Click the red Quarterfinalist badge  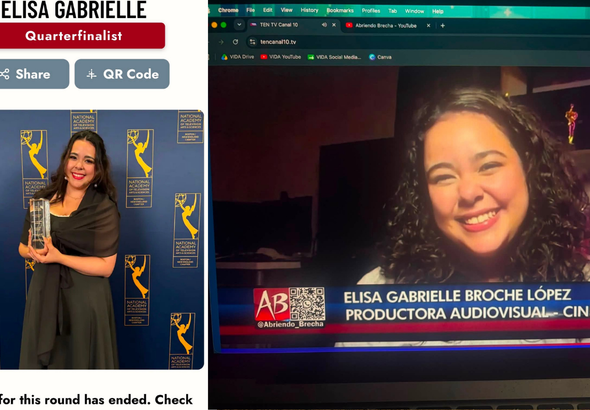pyautogui.click(x=82, y=36)
